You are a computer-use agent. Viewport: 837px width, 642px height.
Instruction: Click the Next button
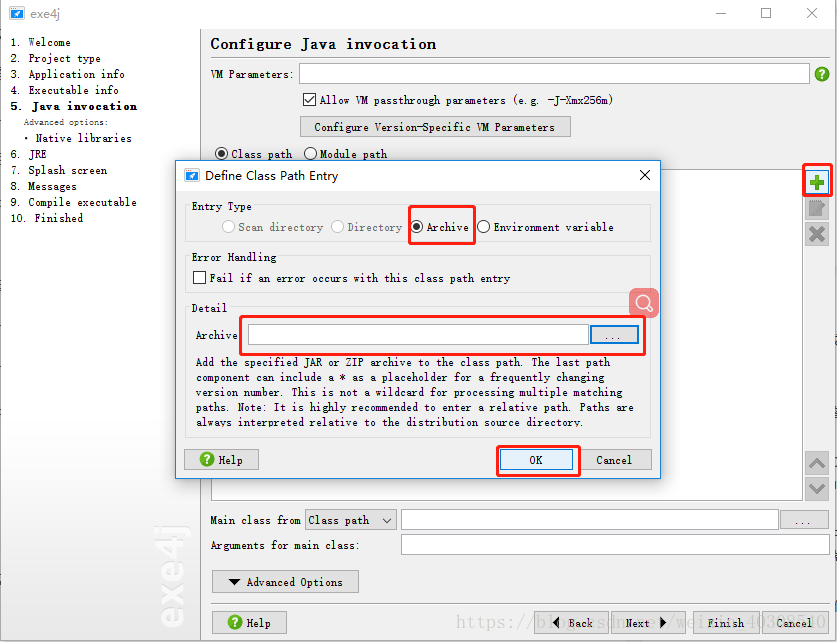click(x=648, y=622)
